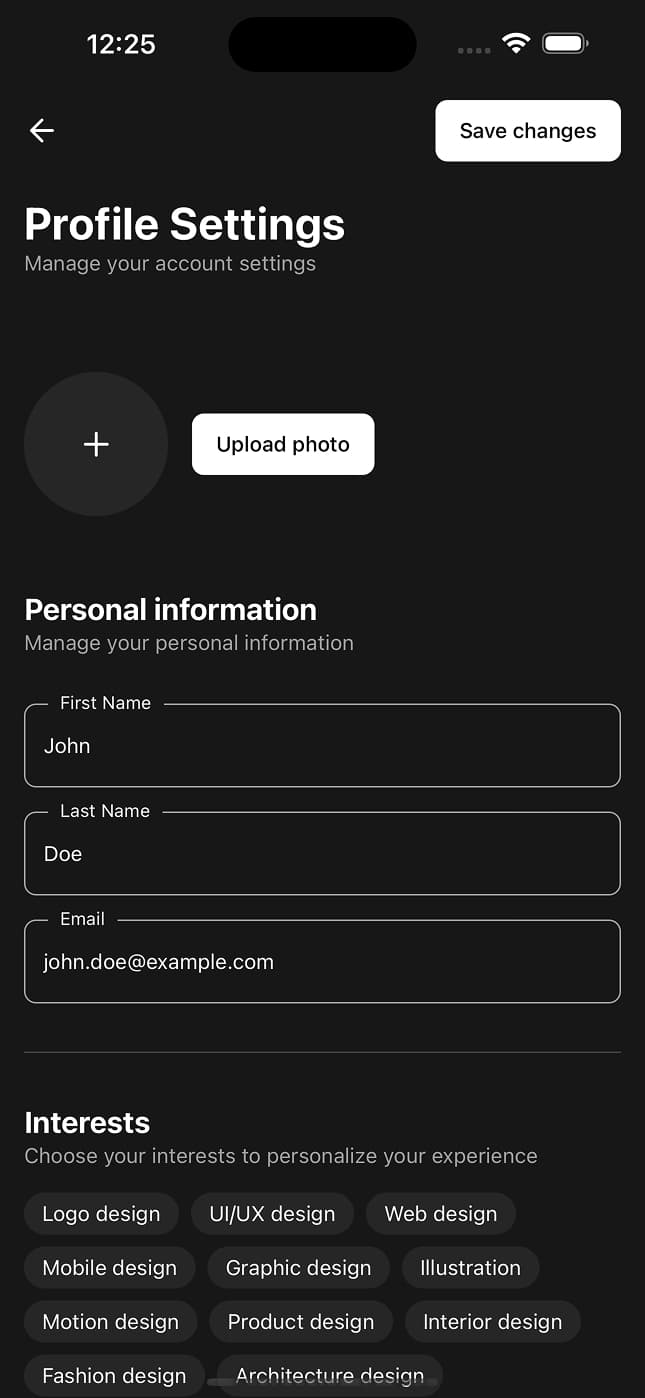645x1398 pixels.
Task: Select the Illustration interest chip
Action: (x=470, y=1267)
